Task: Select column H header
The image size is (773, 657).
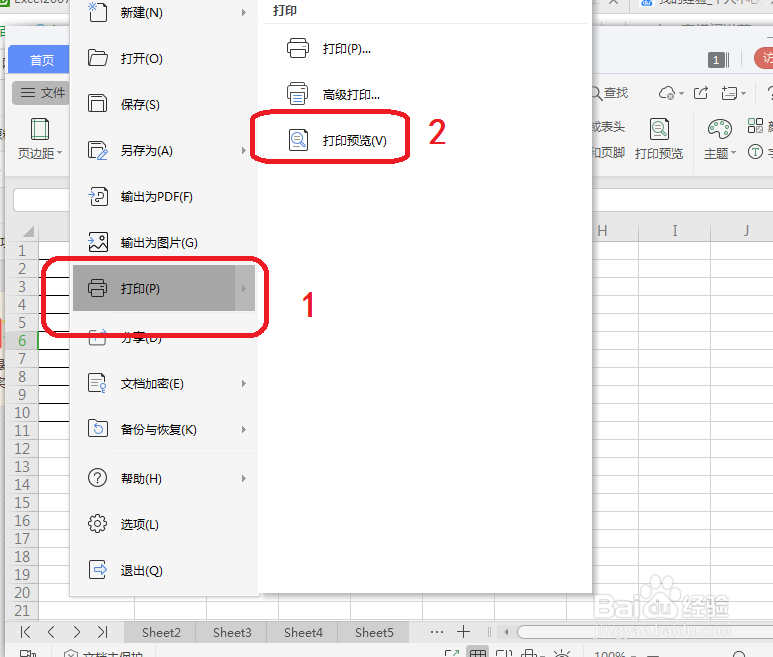Action: pyautogui.click(x=602, y=231)
